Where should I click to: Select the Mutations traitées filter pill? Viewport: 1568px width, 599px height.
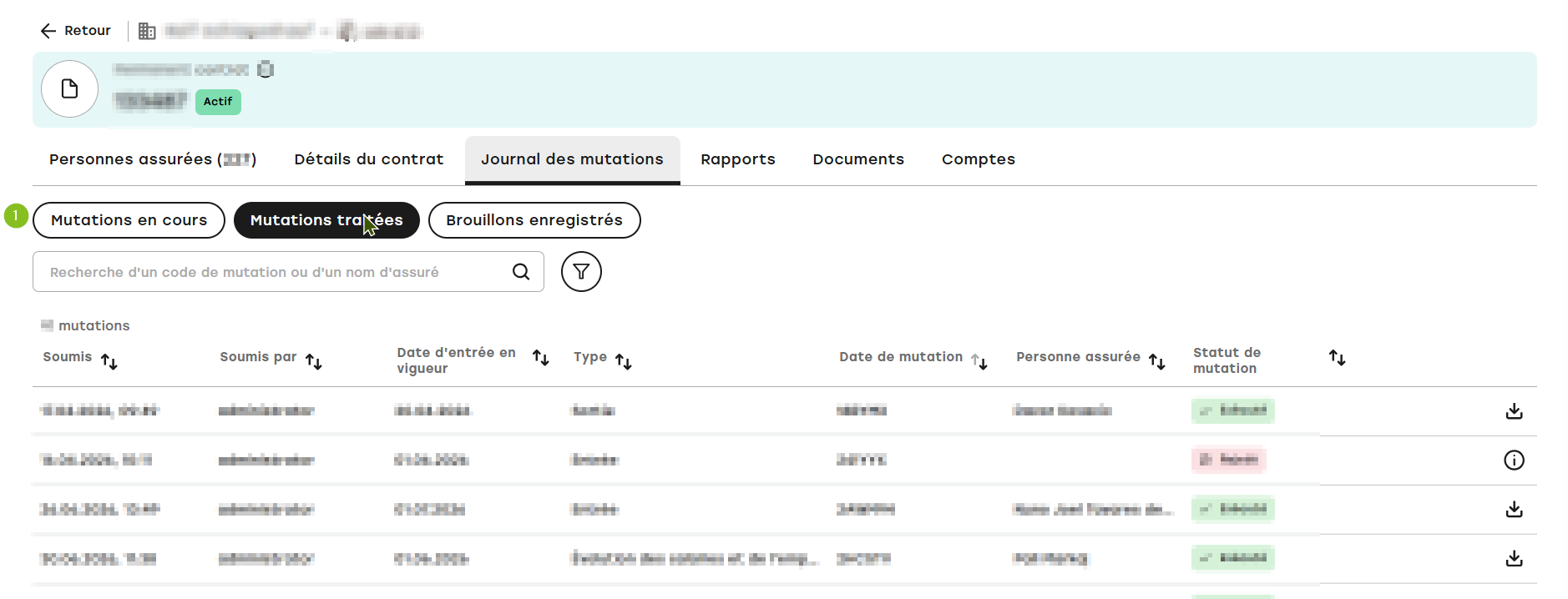(326, 220)
